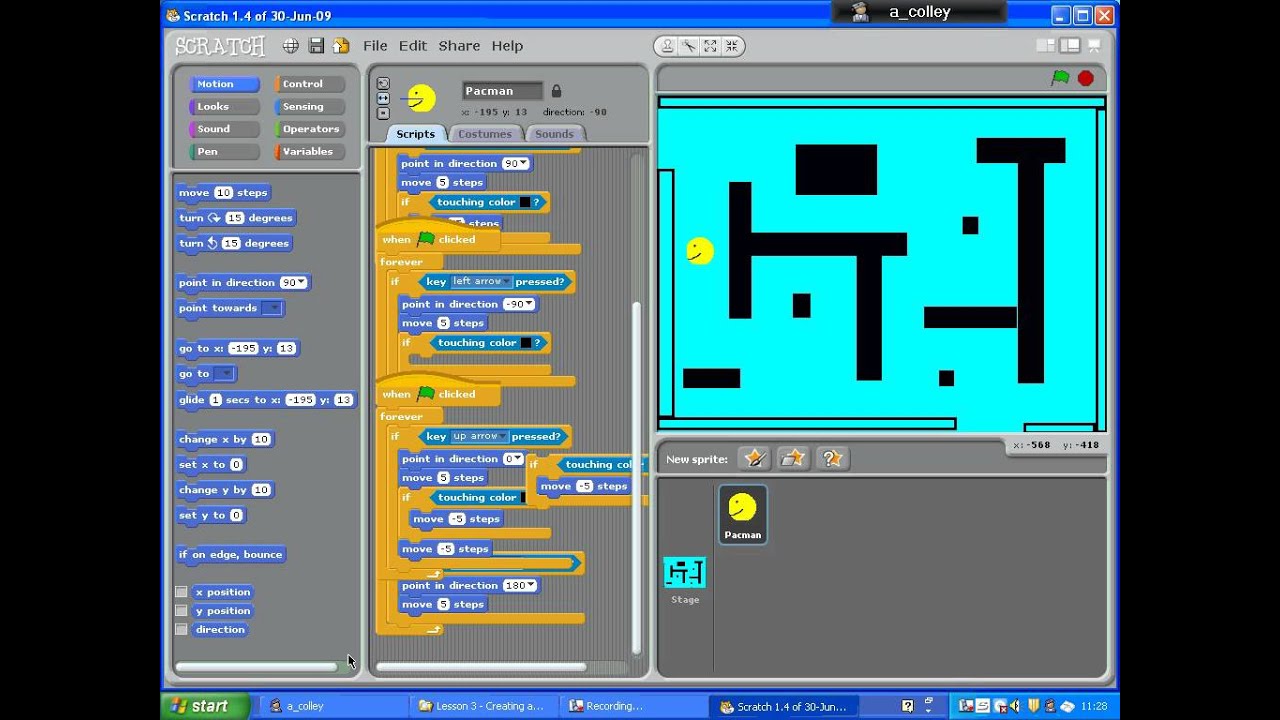
Task: Switch to the Sounds tab
Action: (554, 134)
